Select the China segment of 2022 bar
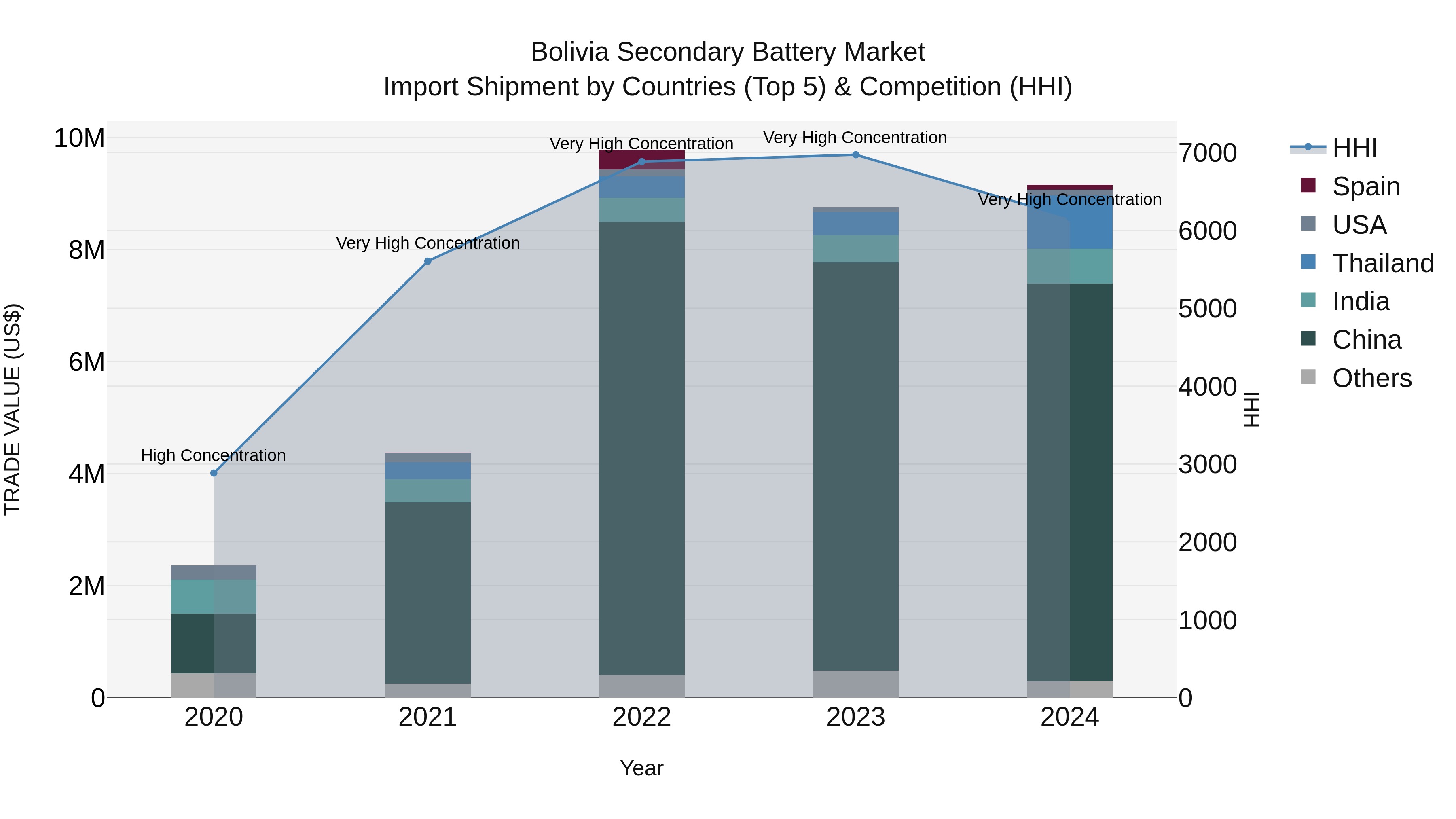 tap(641, 448)
